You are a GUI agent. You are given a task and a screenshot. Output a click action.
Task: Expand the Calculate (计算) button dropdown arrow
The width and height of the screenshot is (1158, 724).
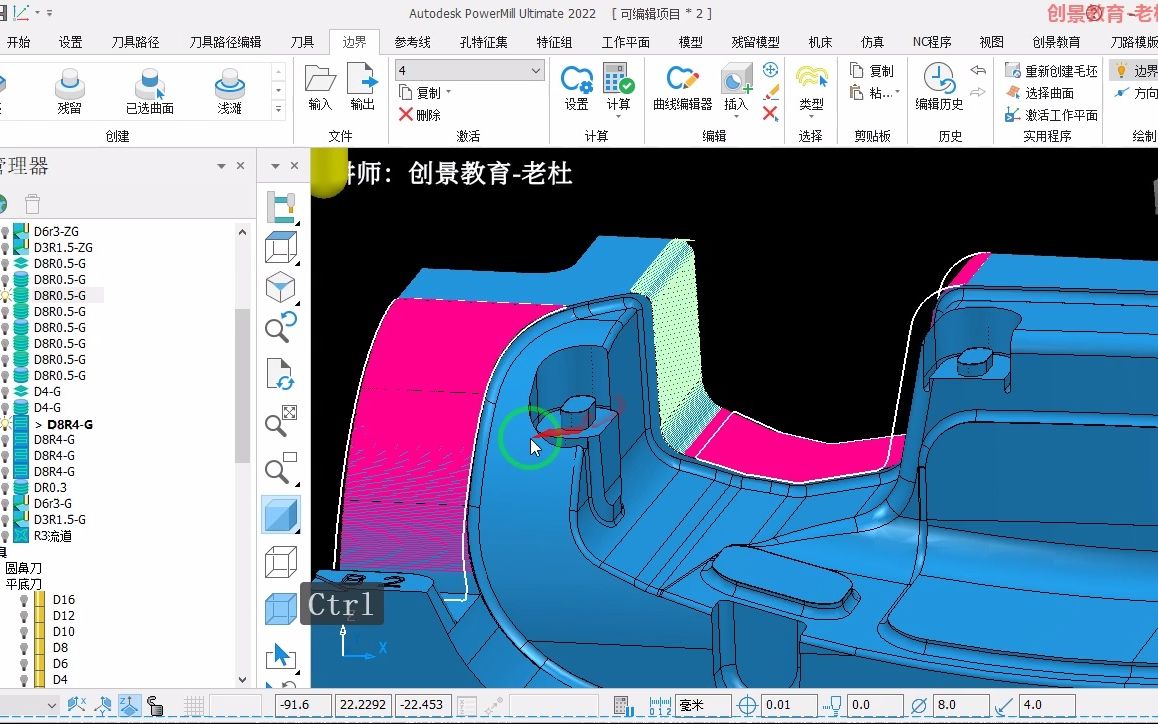click(x=619, y=117)
